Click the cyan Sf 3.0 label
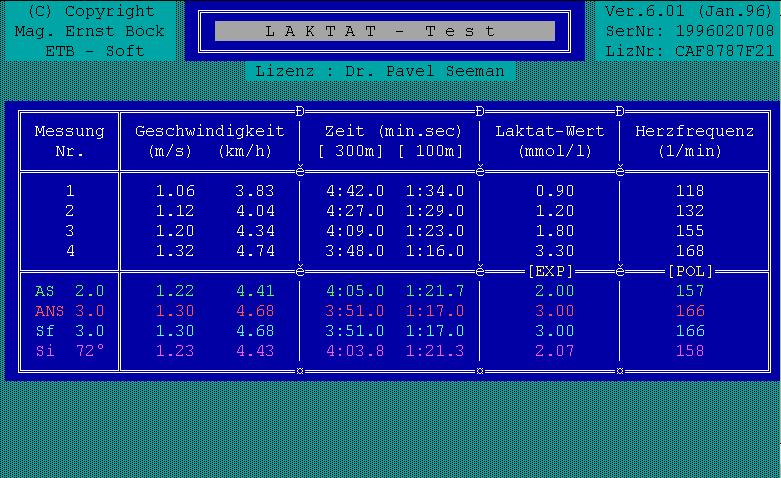 [x=70, y=331]
